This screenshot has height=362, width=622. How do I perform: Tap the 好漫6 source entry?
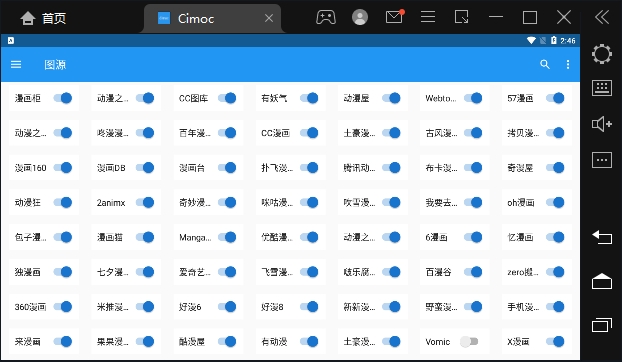pos(208,306)
